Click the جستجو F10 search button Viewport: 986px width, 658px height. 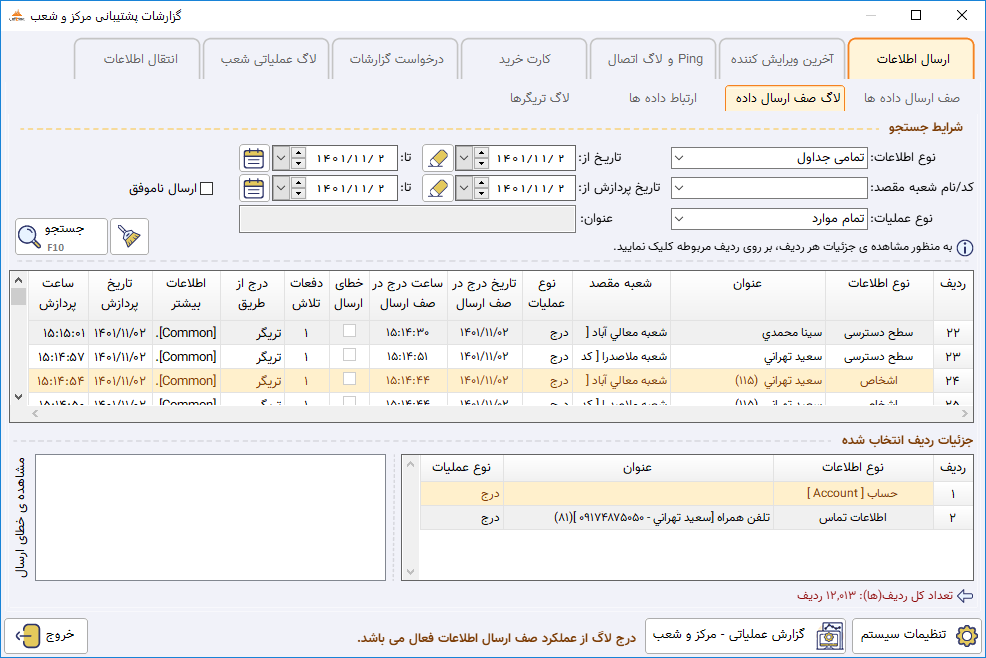pyautogui.click(x=62, y=237)
